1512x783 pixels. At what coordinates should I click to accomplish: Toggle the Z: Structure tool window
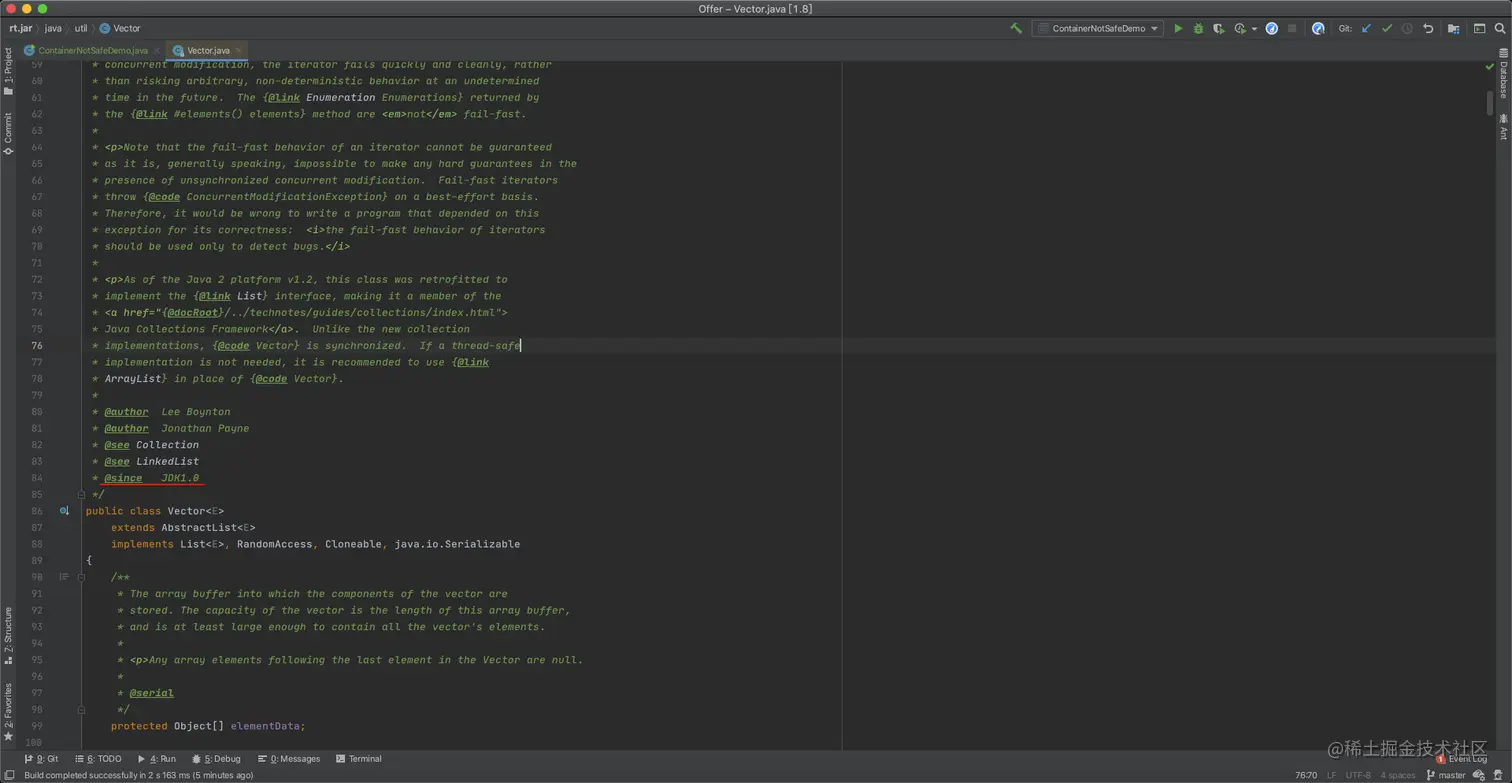pyautogui.click(x=8, y=636)
